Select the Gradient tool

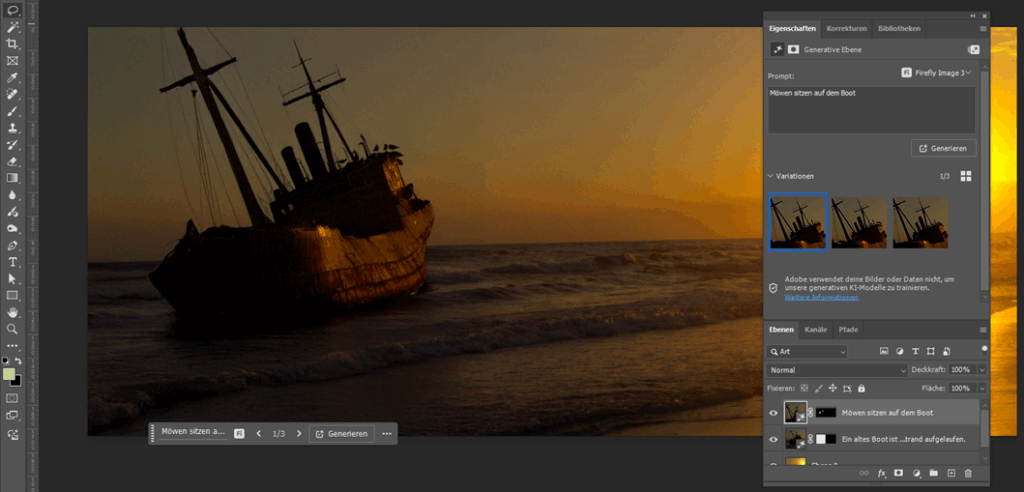click(12, 178)
